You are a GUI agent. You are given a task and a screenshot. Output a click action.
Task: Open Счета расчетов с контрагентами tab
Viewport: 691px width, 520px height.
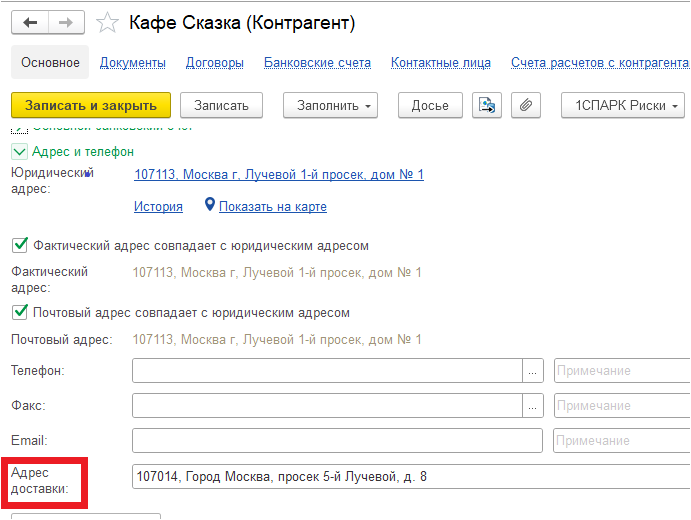[x=600, y=63]
